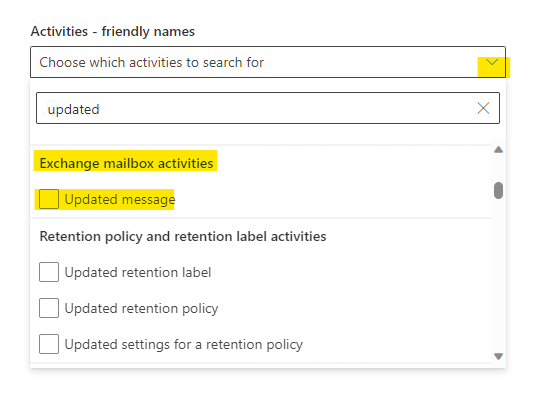This screenshot has height=399, width=538.
Task: Click the 'Exchange mailbox activities' group heading
Action: pos(126,163)
